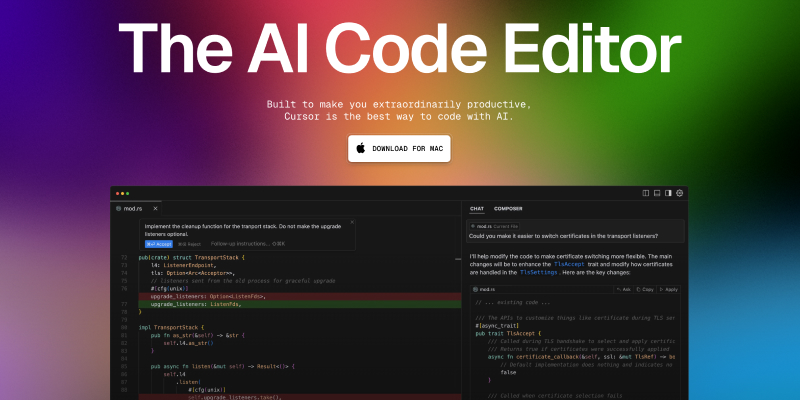Accept the suggested code change
Viewport: 800px width, 400px height.
(x=159, y=244)
